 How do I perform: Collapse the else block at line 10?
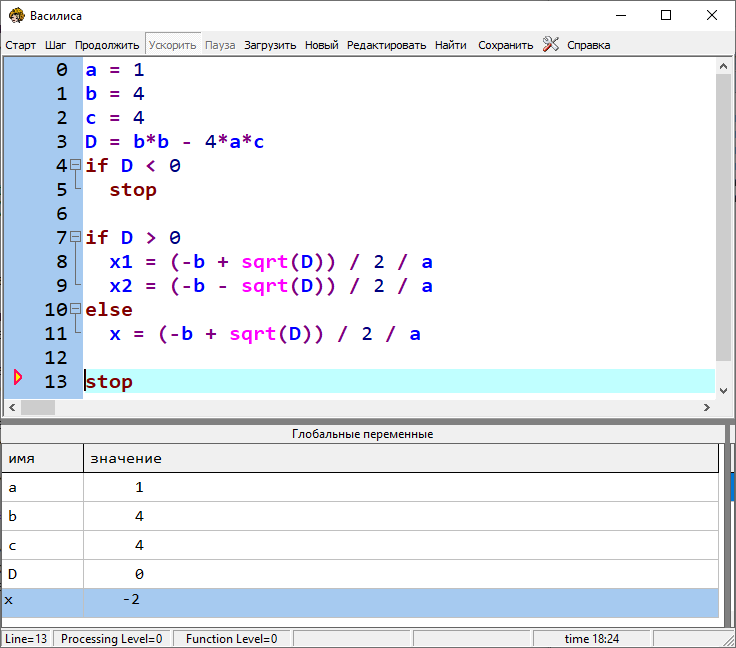coord(75,309)
